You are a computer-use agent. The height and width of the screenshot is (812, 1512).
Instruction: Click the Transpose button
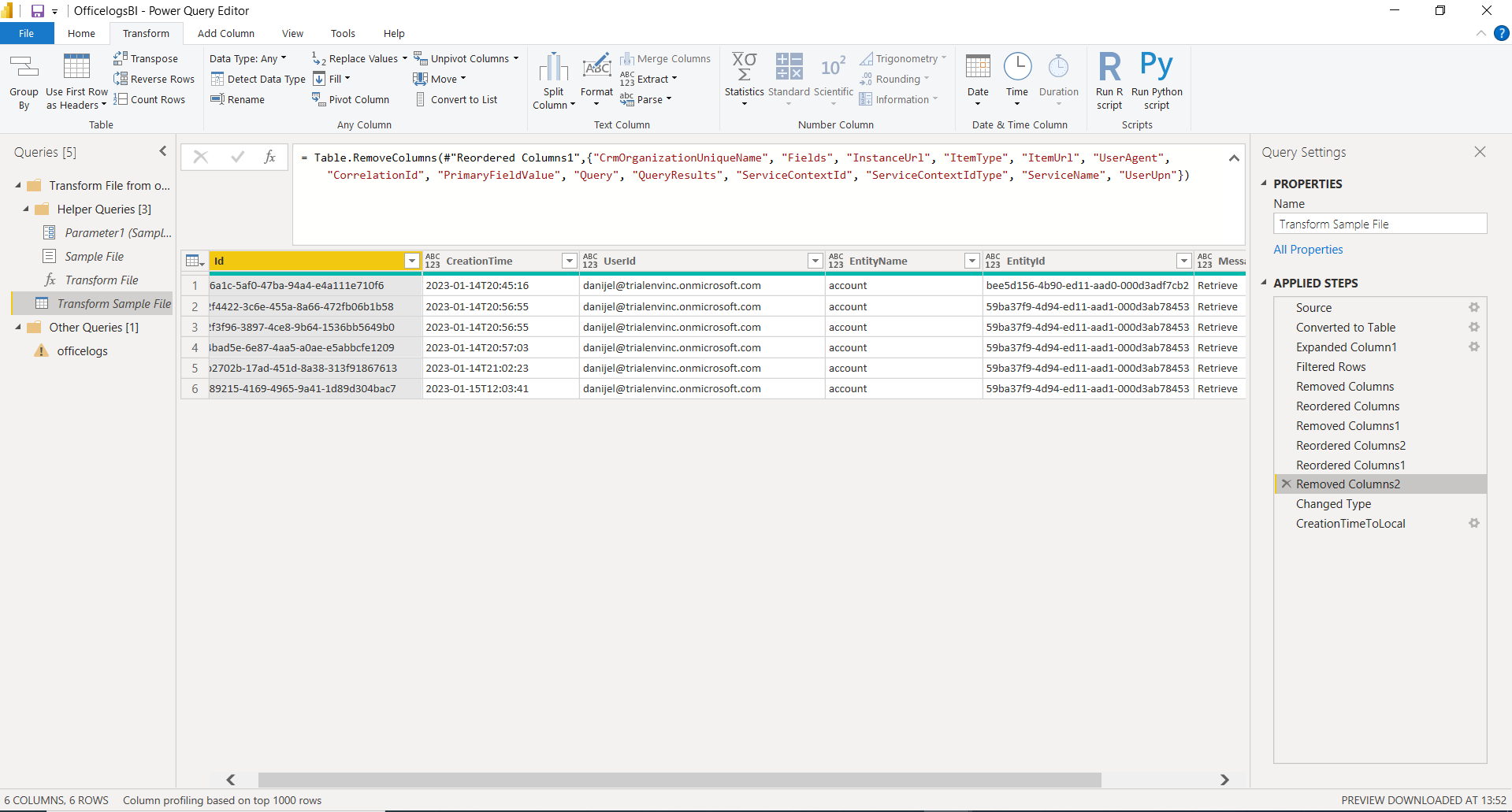146,58
